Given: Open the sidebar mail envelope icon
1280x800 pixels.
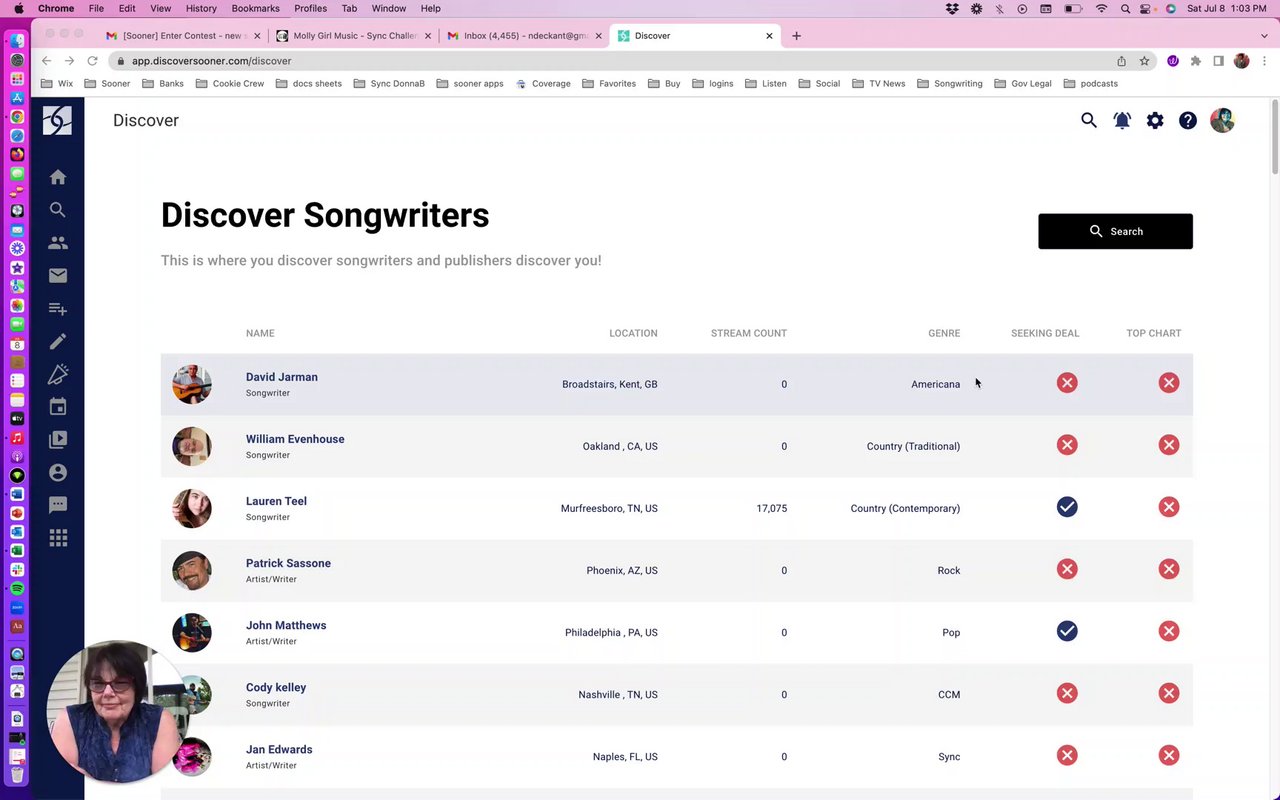Looking at the screenshot, I should click(x=58, y=276).
